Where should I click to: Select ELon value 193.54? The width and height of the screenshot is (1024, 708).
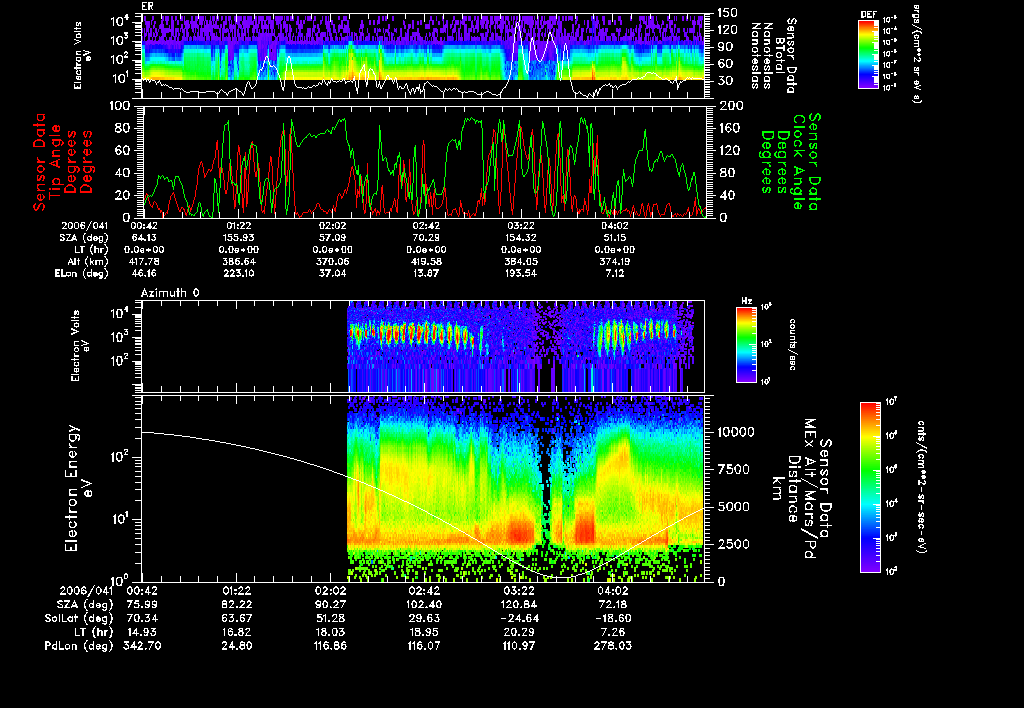pos(521,273)
